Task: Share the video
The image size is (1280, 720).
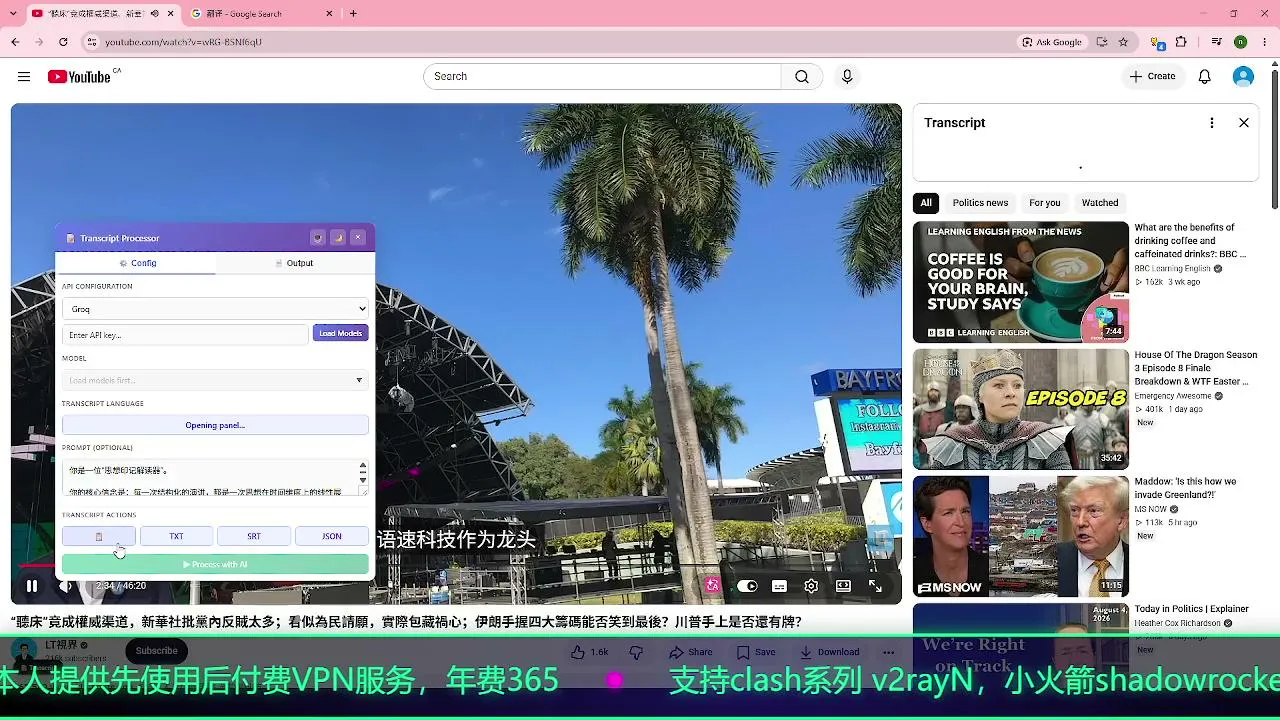Action: (691, 652)
